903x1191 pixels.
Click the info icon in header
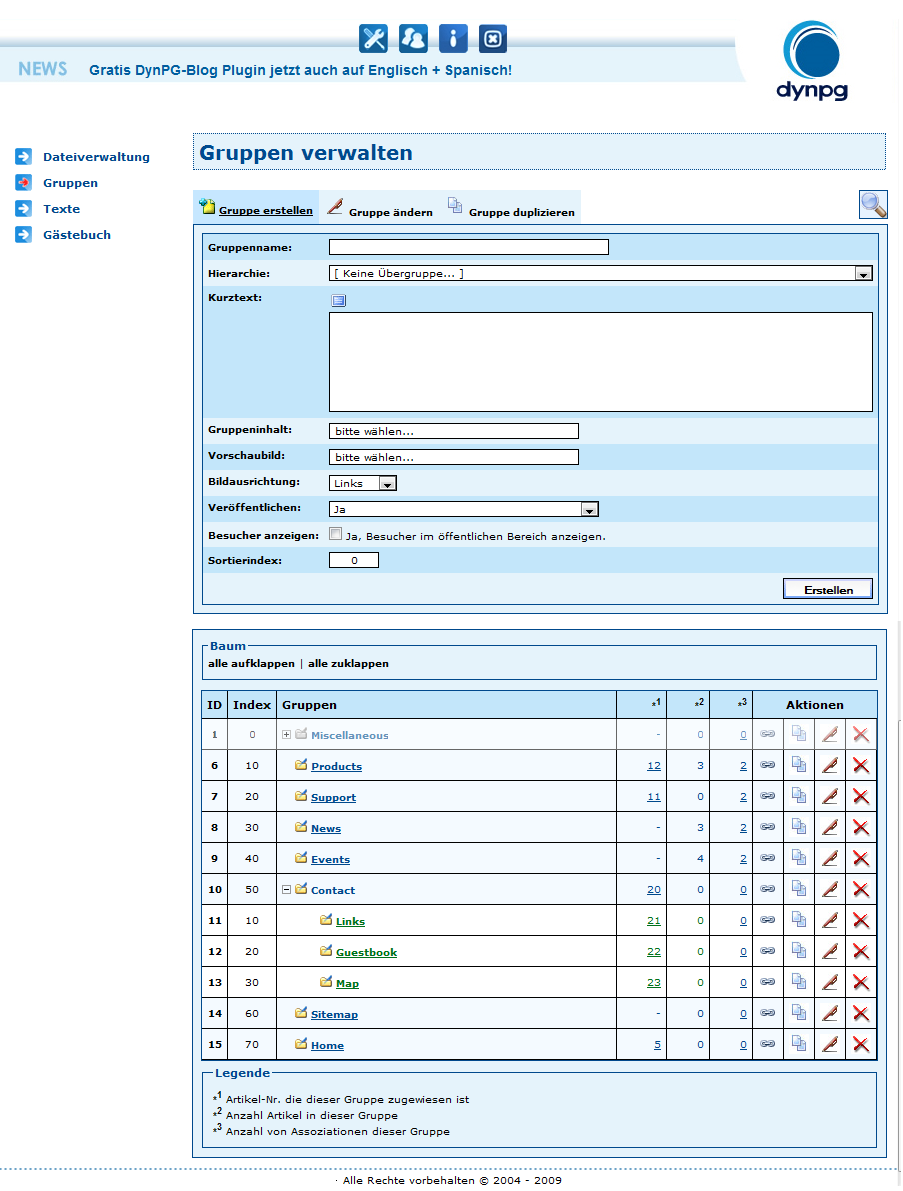tap(453, 39)
